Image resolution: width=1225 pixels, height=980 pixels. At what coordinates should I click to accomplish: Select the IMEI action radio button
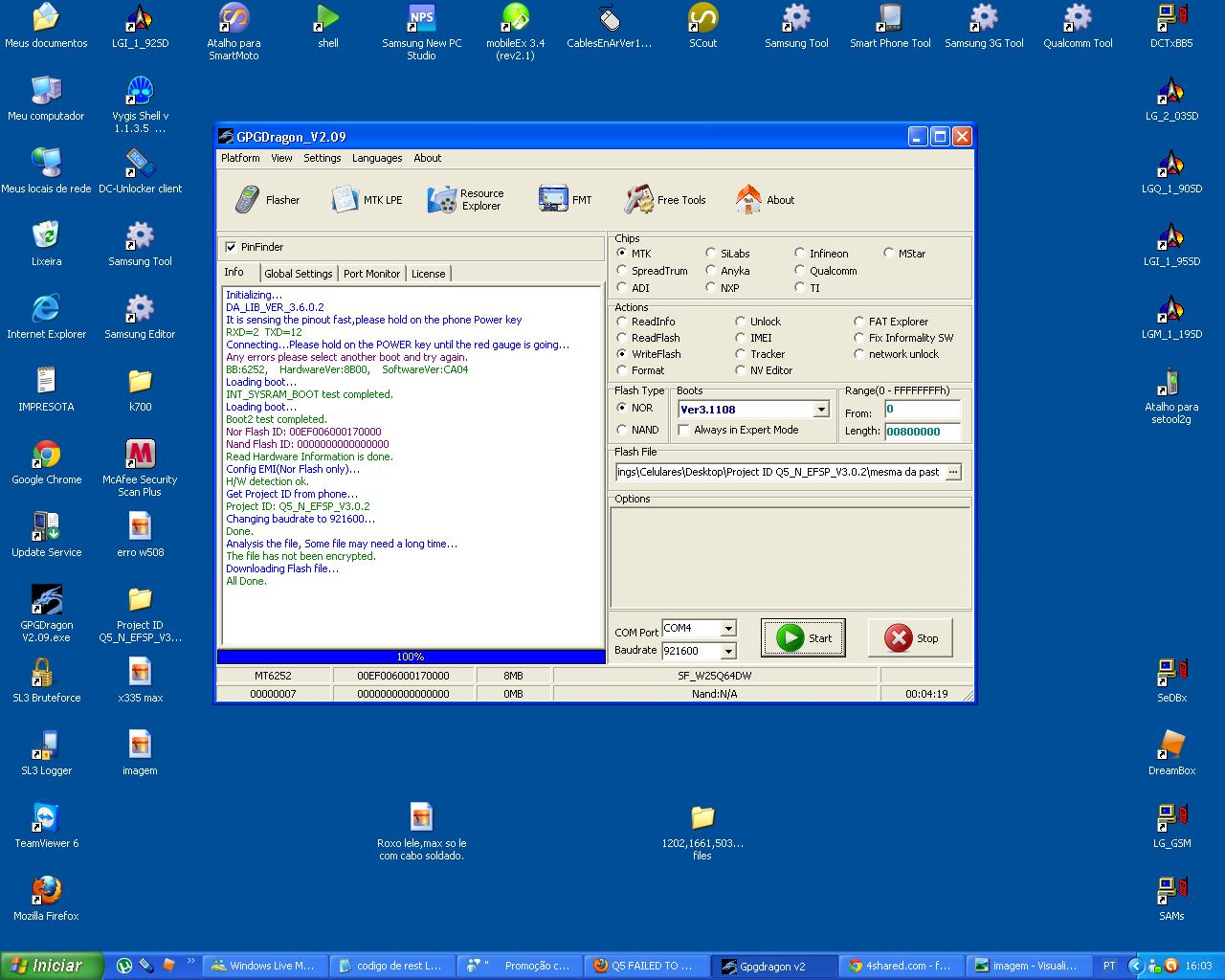[x=741, y=338]
